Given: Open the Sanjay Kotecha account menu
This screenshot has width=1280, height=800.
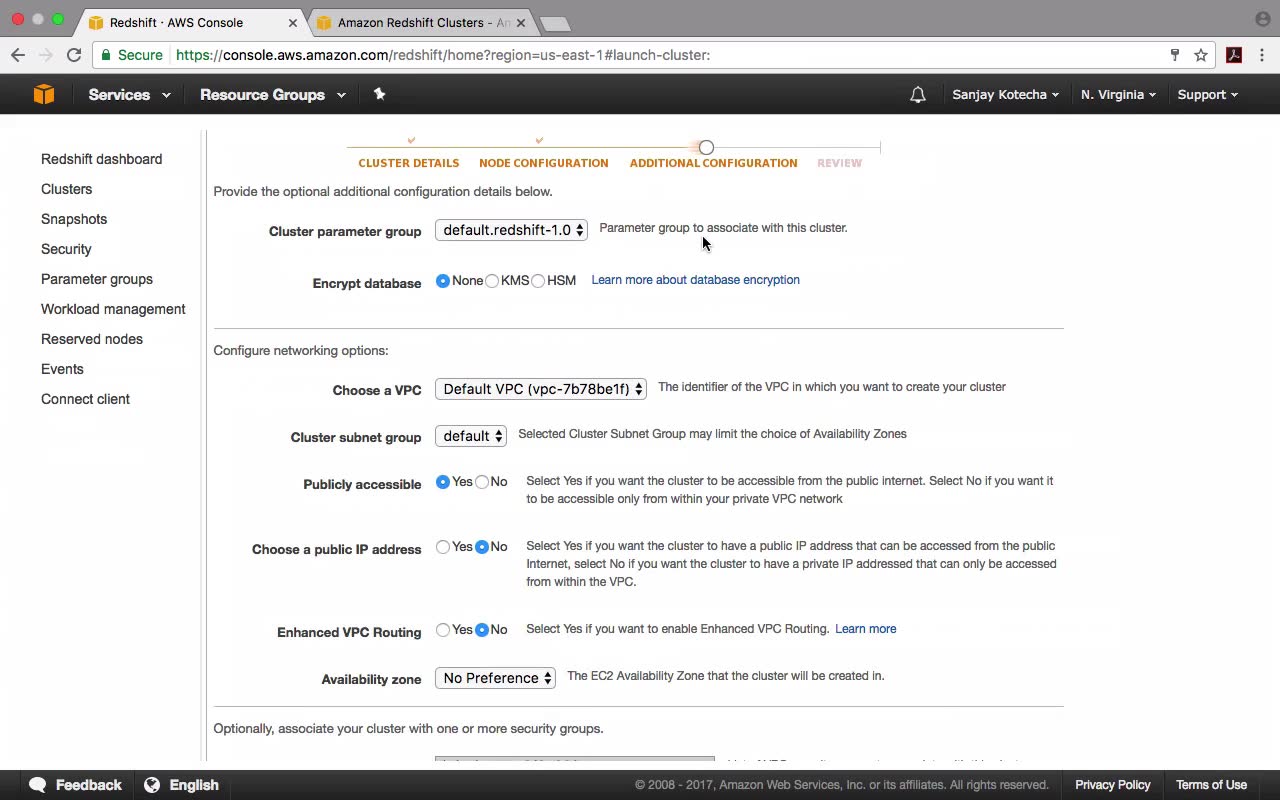Looking at the screenshot, I should pos(1005,95).
